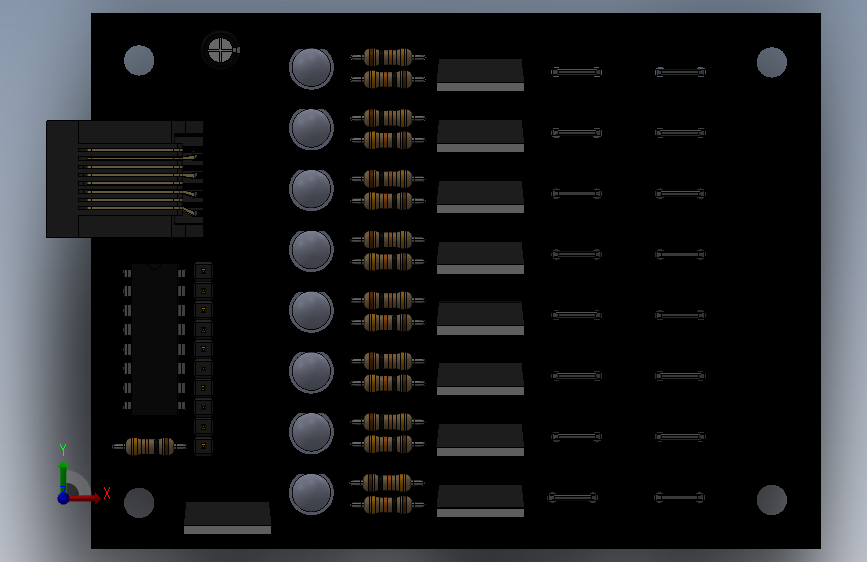This screenshot has height=562, width=867.
Task: Select the lone horizontal resistor below the DIP chip
Action: (149, 446)
